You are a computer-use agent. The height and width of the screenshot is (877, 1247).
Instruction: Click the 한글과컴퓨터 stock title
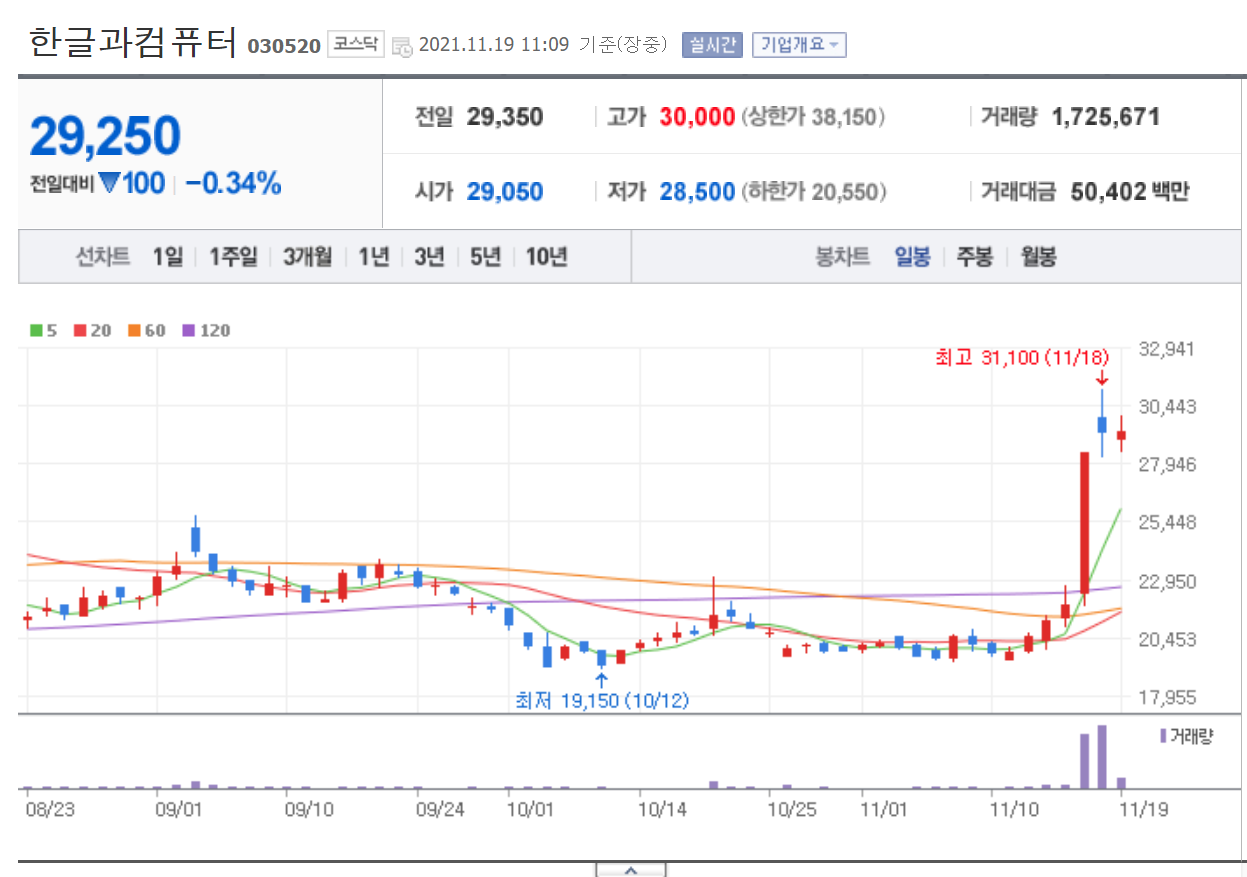(133, 42)
